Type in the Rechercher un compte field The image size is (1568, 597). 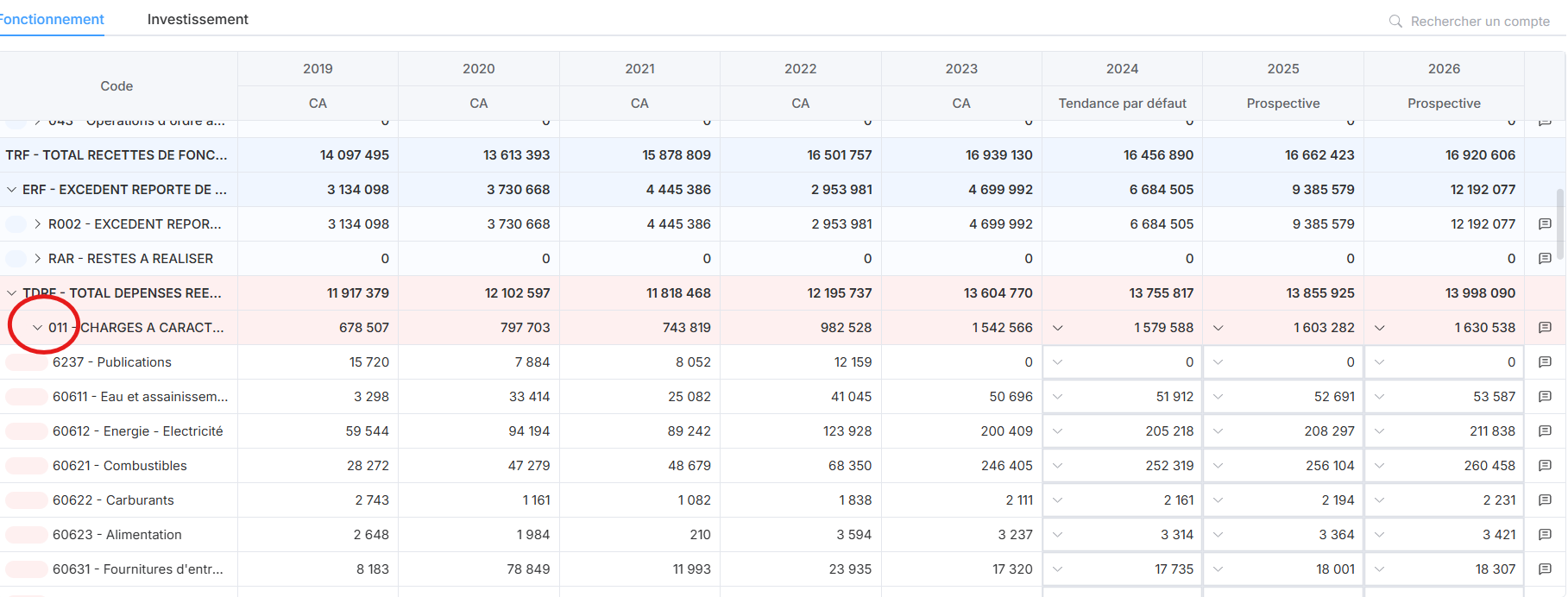pos(1479,21)
